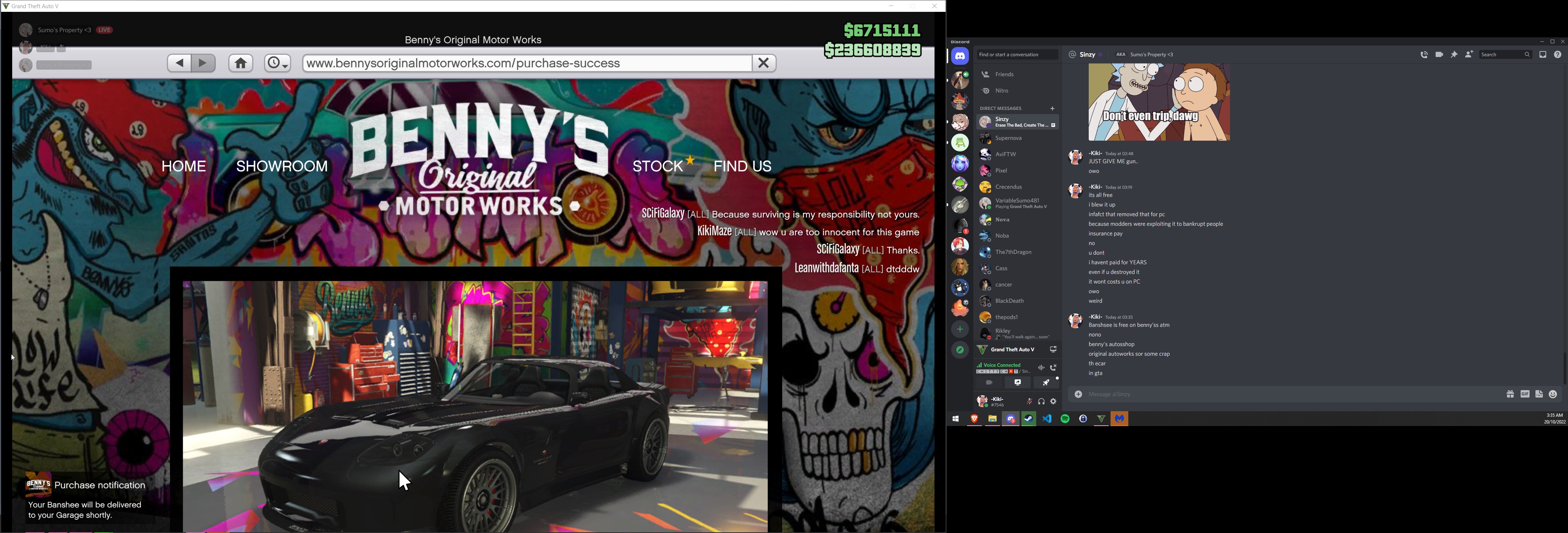Toggle noise suppression in voice panel
Viewport: 1568px width, 533px height.
1041,368
